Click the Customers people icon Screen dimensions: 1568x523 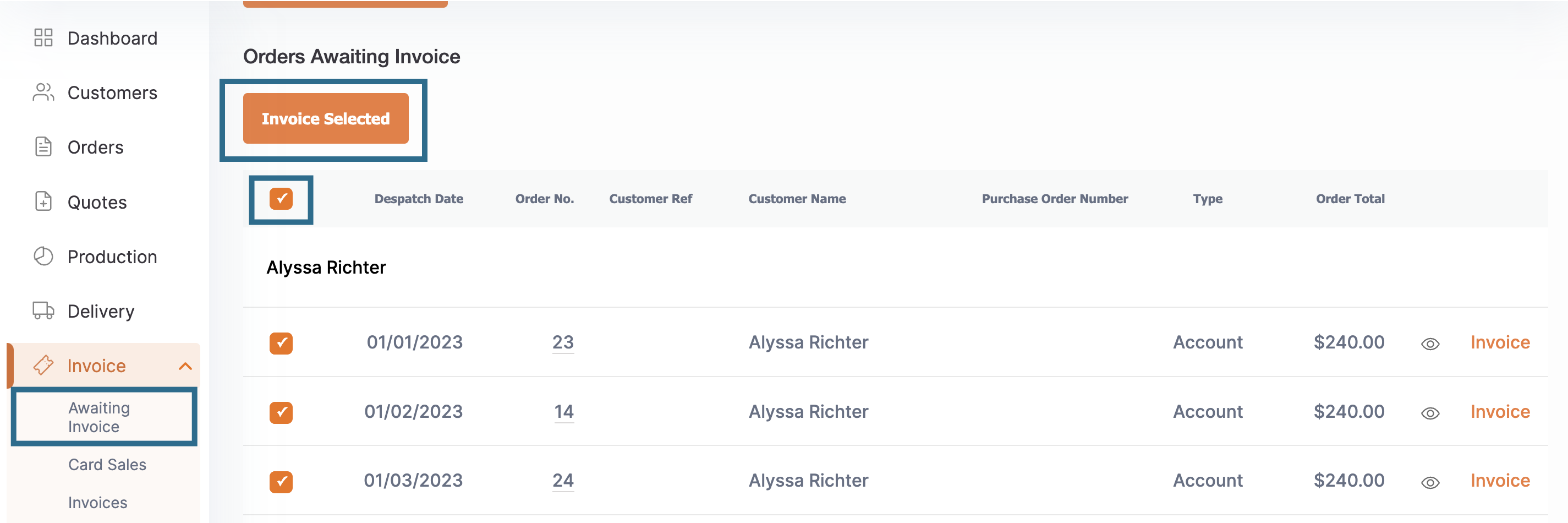[43, 92]
